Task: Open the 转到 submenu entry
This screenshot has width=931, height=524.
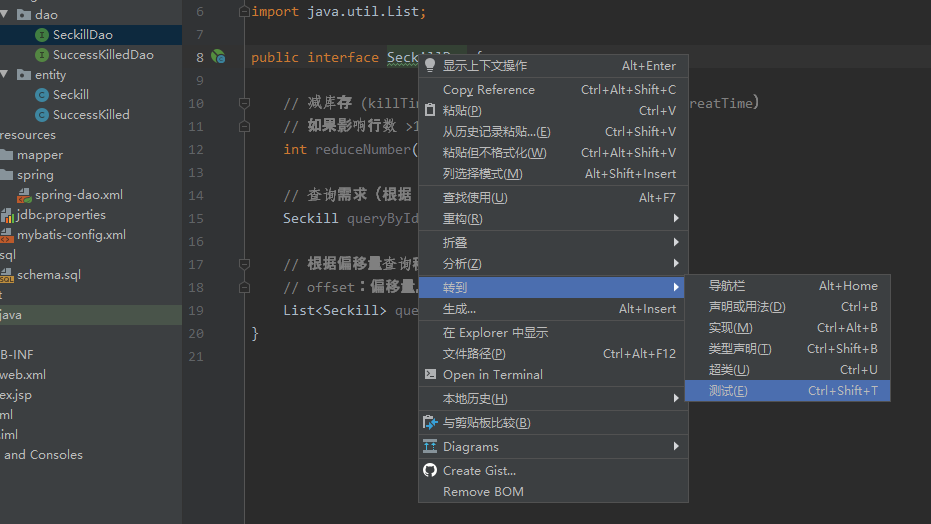Action: click(553, 287)
